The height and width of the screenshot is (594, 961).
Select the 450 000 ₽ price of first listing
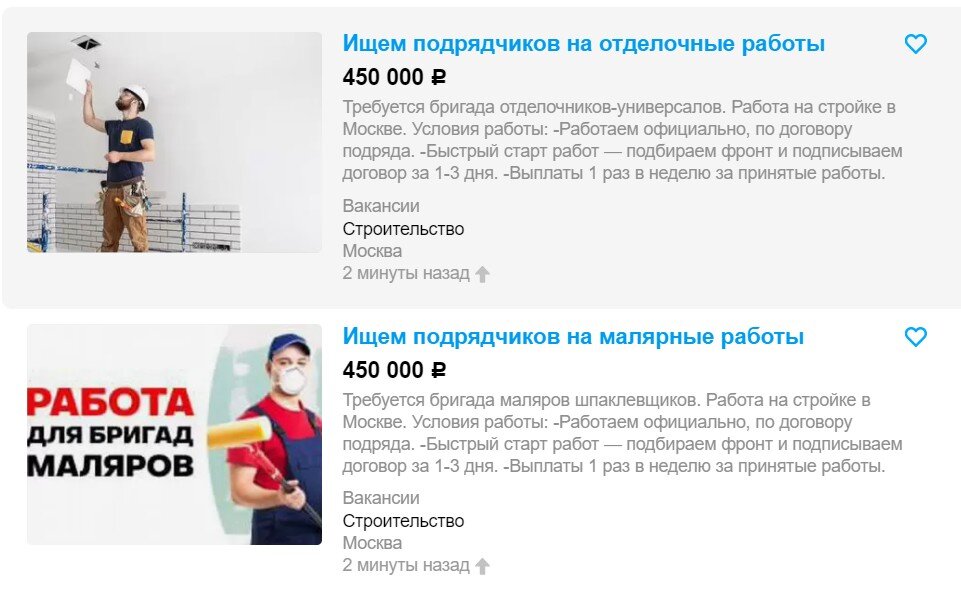[394, 77]
